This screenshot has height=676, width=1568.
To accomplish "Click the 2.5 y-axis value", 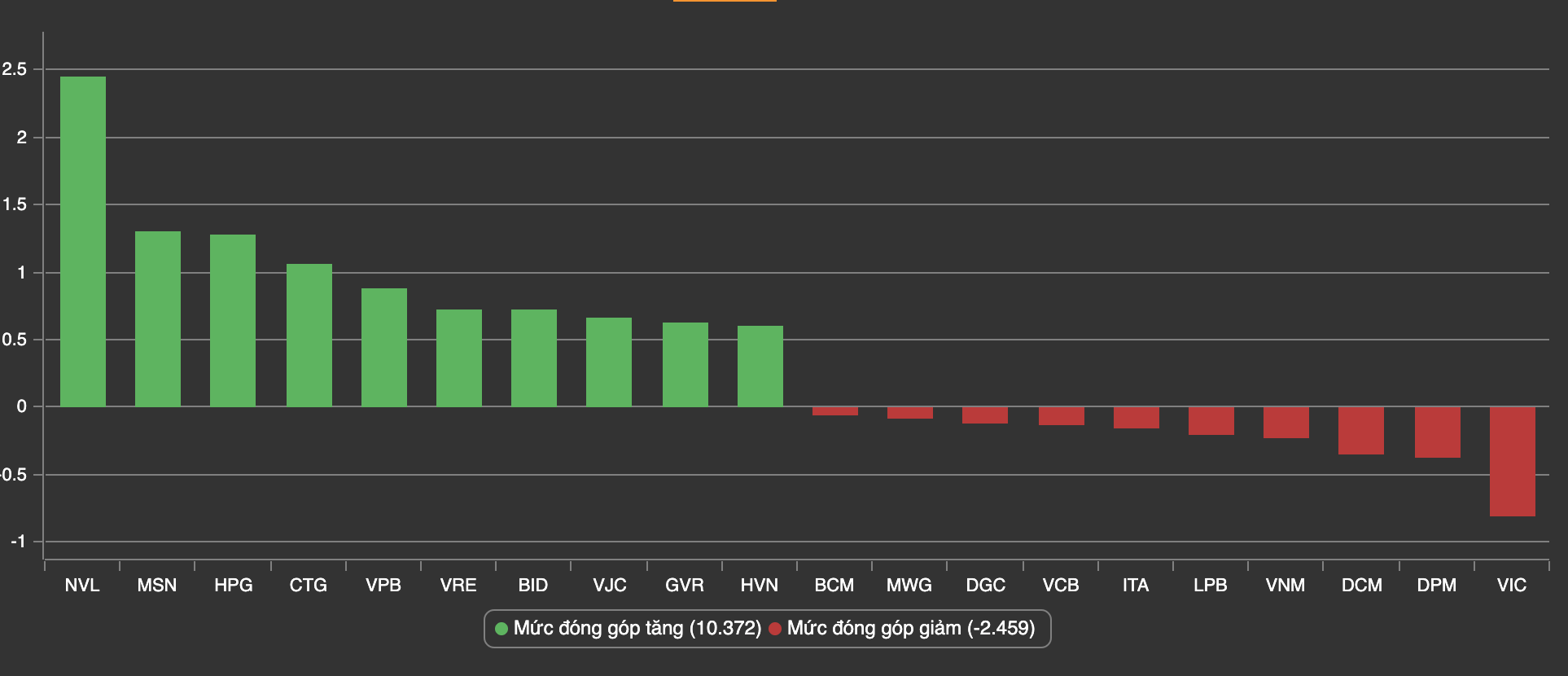I will [14, 70].
